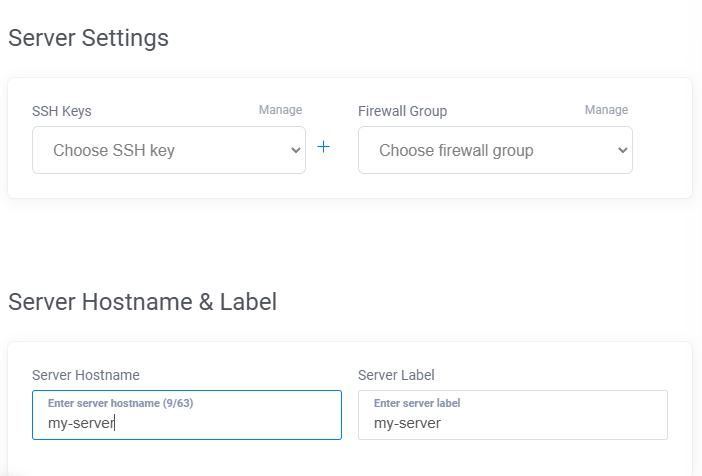Click the 'Enter server label' floating placeholder
Image resolution: width=702 pixels, height=476 pixels.
(417, 403)
